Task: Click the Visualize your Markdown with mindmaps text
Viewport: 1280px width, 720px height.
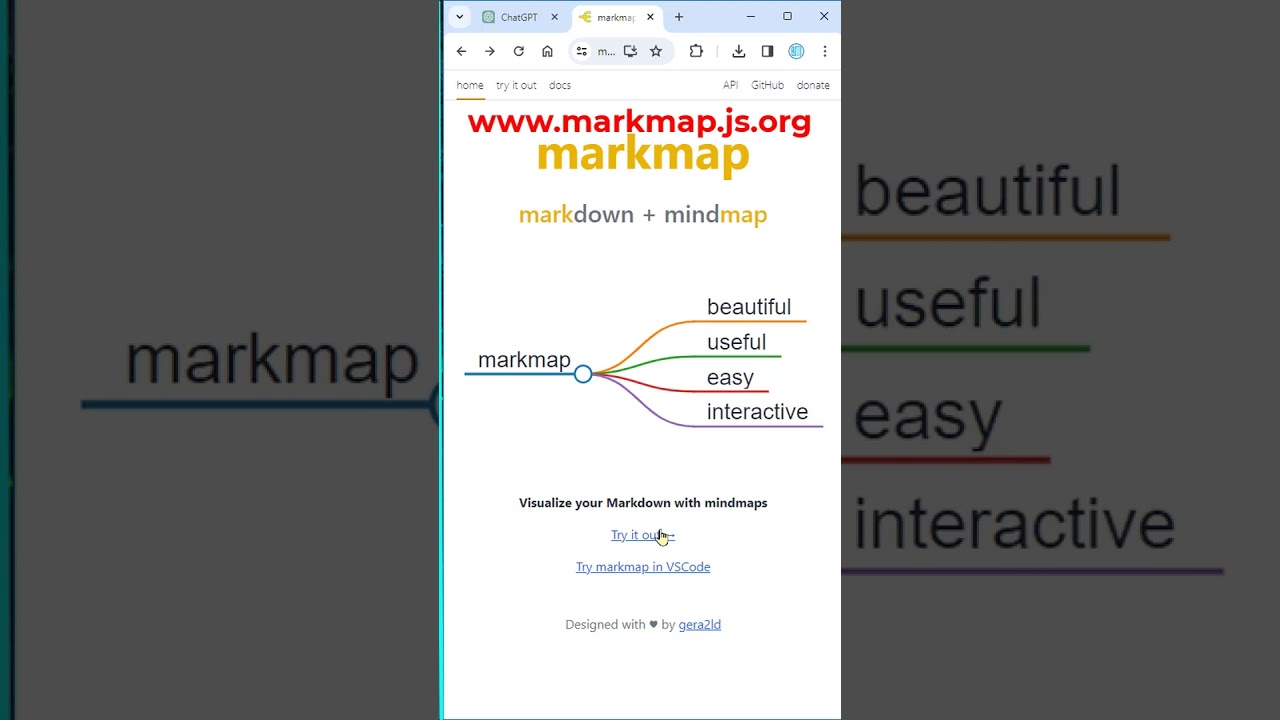Action: tap(643, 503)
